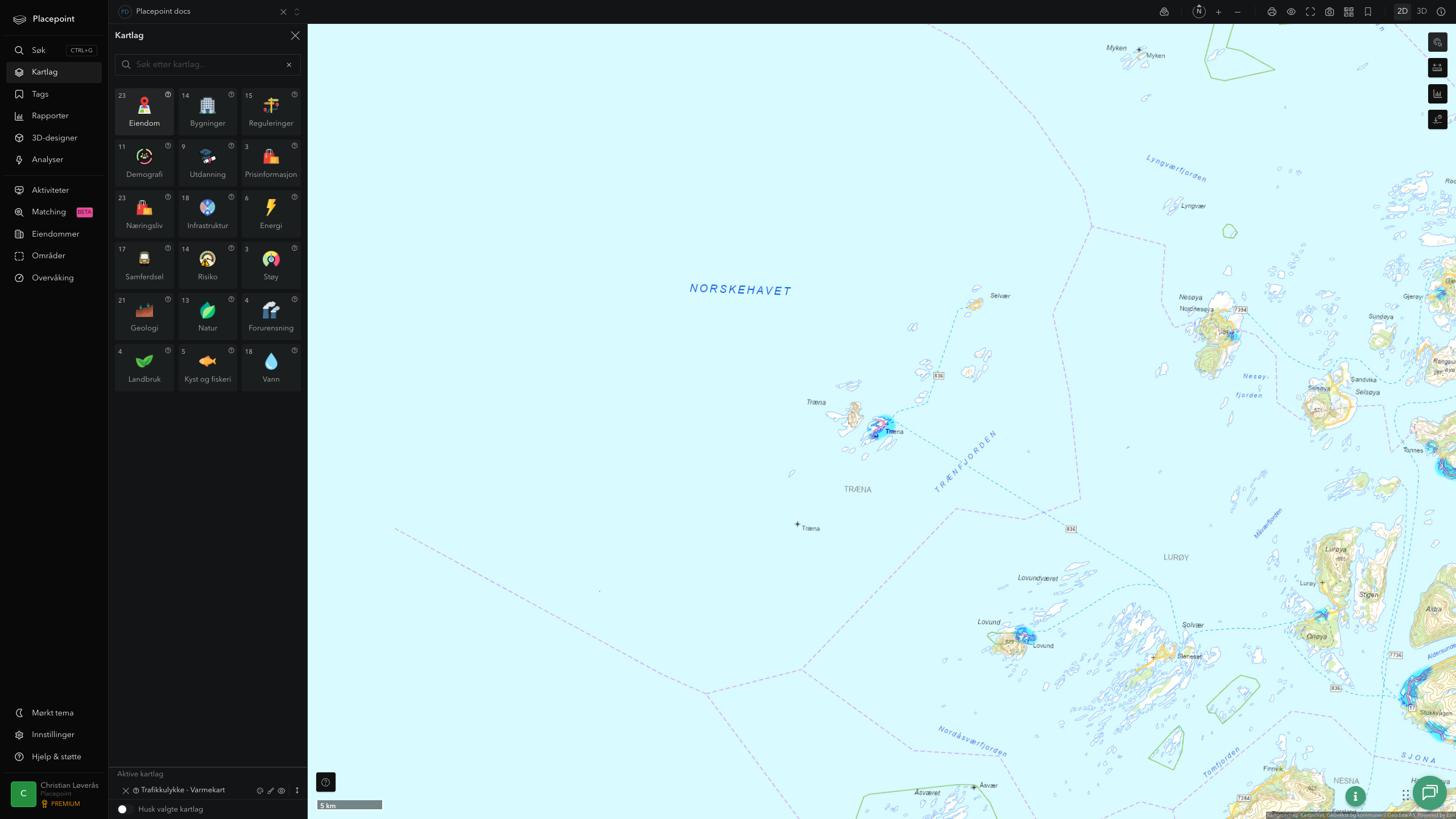Edit style of Trafikkulykke layer with brush
Screen dimensions: 1456x819
click(271, 791)
